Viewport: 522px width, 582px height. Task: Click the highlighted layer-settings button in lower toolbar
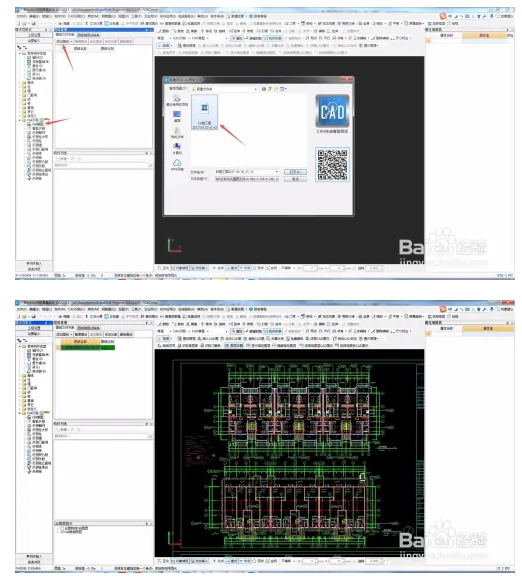234,346
